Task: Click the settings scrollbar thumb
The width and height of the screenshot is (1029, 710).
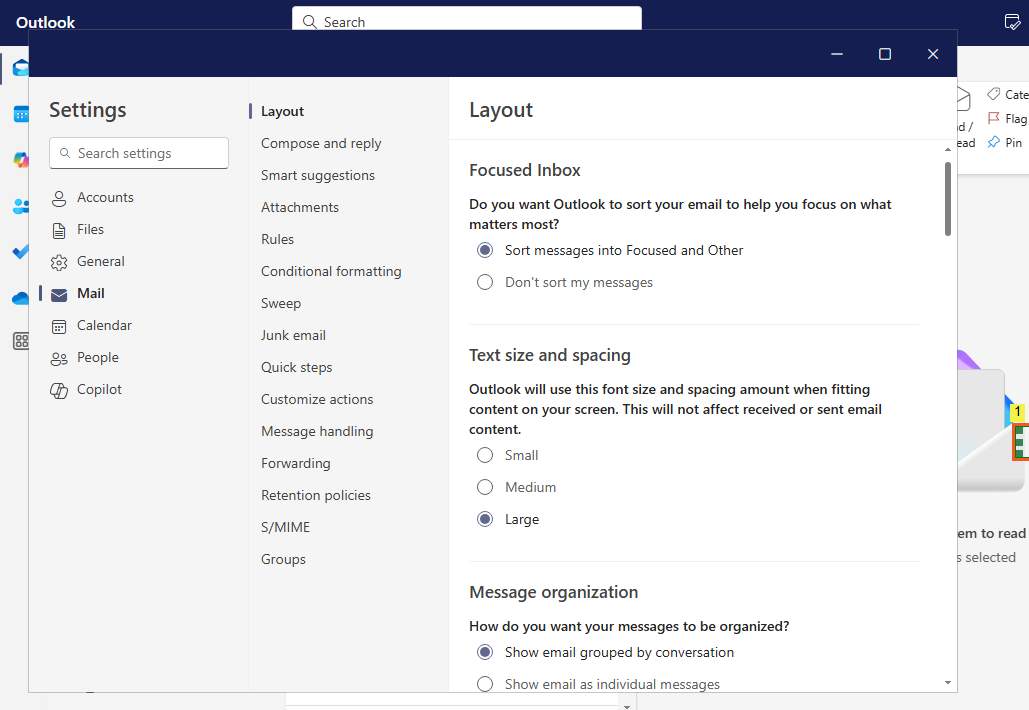Action: [948, 199]
